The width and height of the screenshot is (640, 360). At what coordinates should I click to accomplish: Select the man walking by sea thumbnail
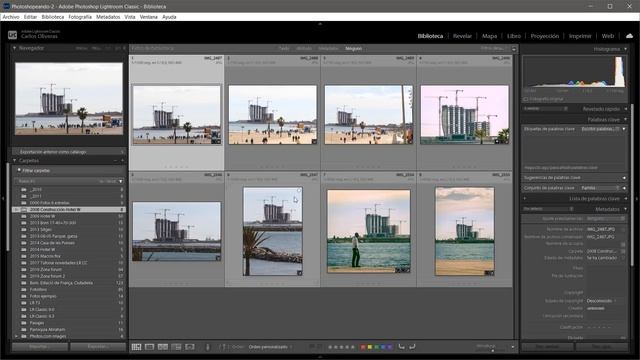(x=369, y=231)
